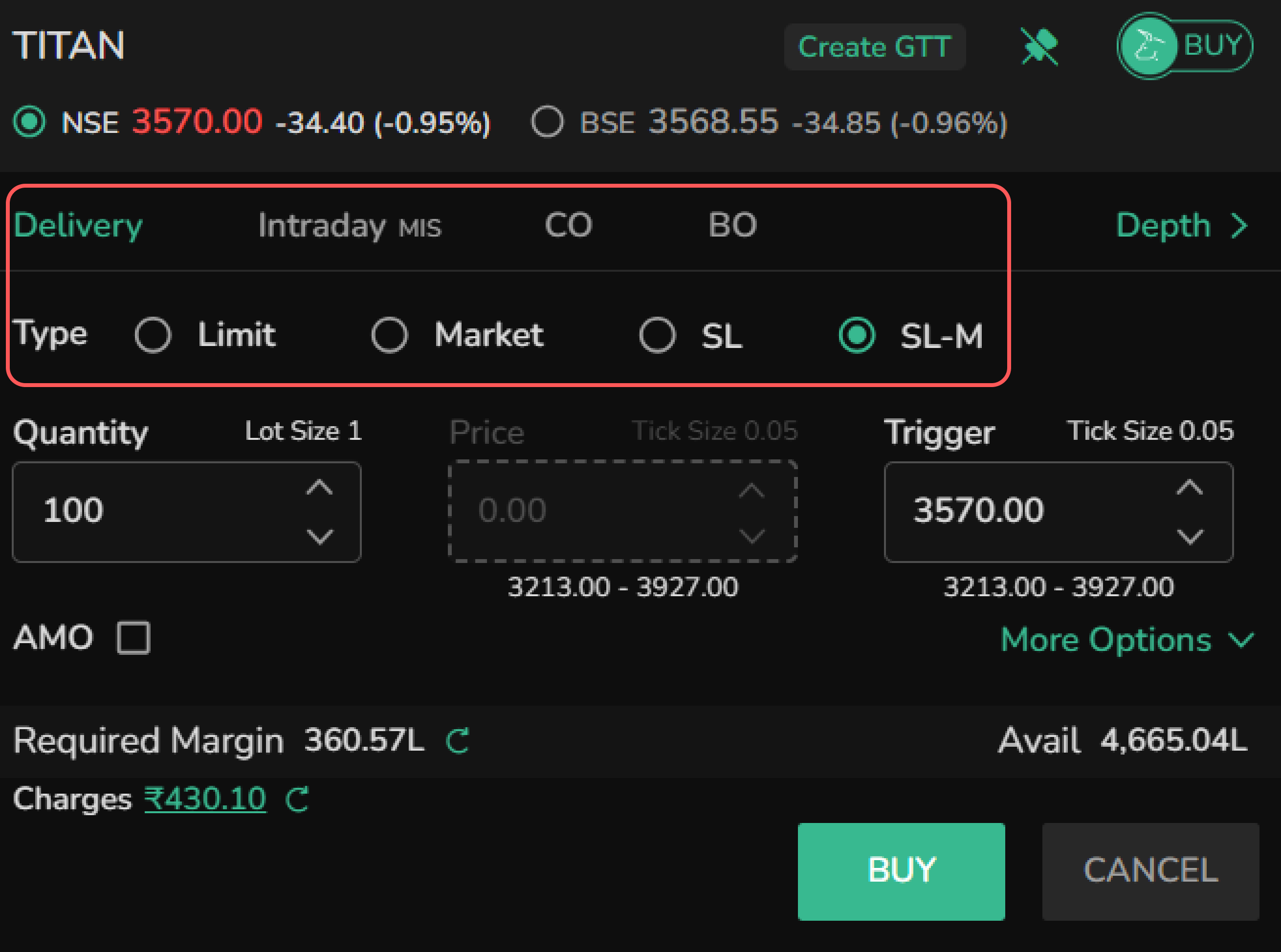Enable the AMO checkbox
The image size is (1281, 952).
click(x=133, y=637)
